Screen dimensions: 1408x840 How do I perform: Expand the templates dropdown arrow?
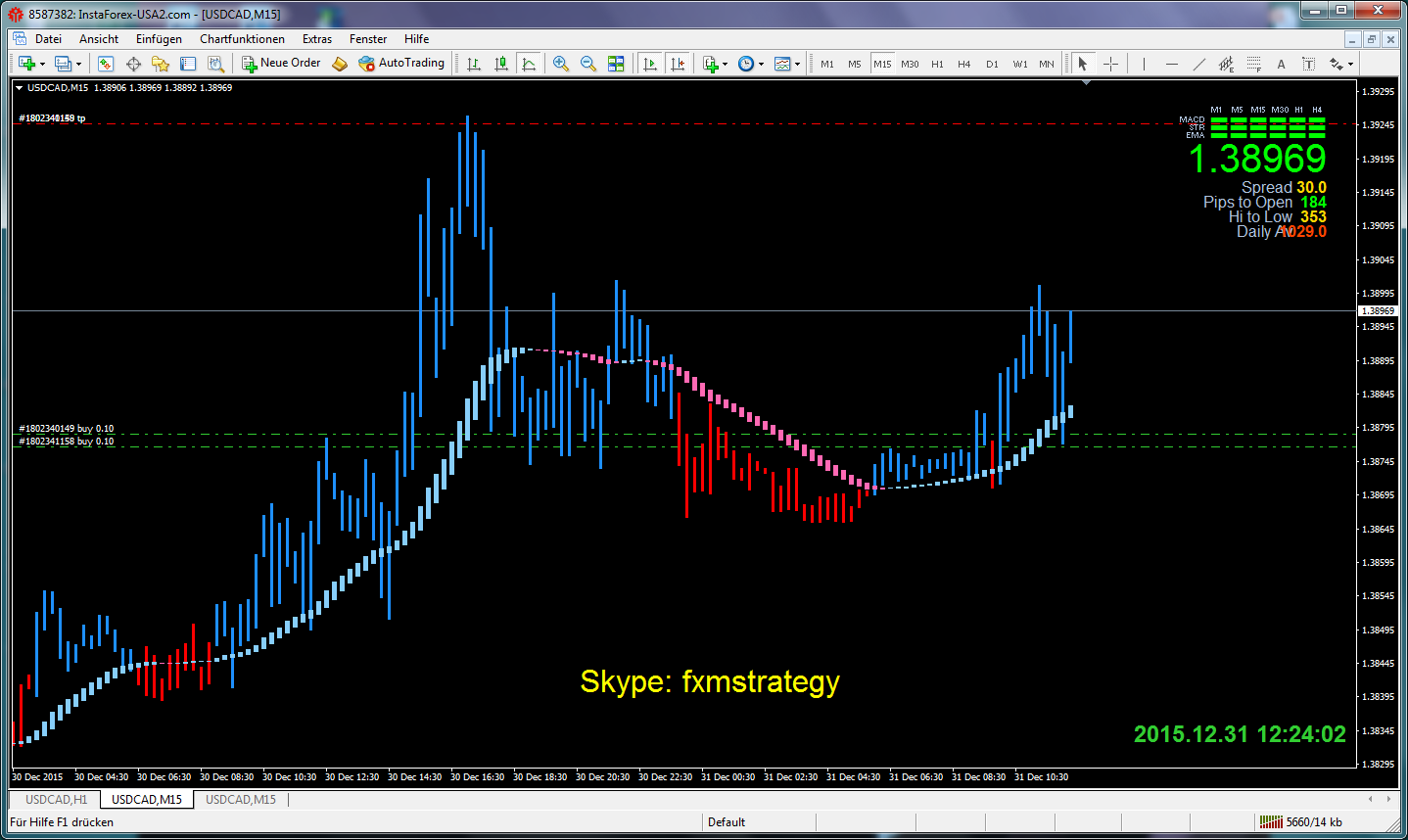797,65
